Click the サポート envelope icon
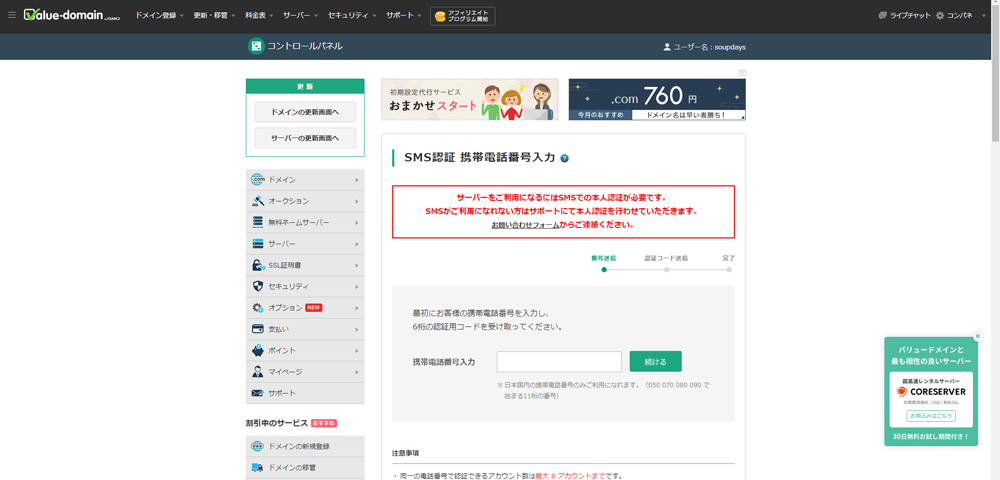Screen dimensions: 1000x480 coord(258,393)
